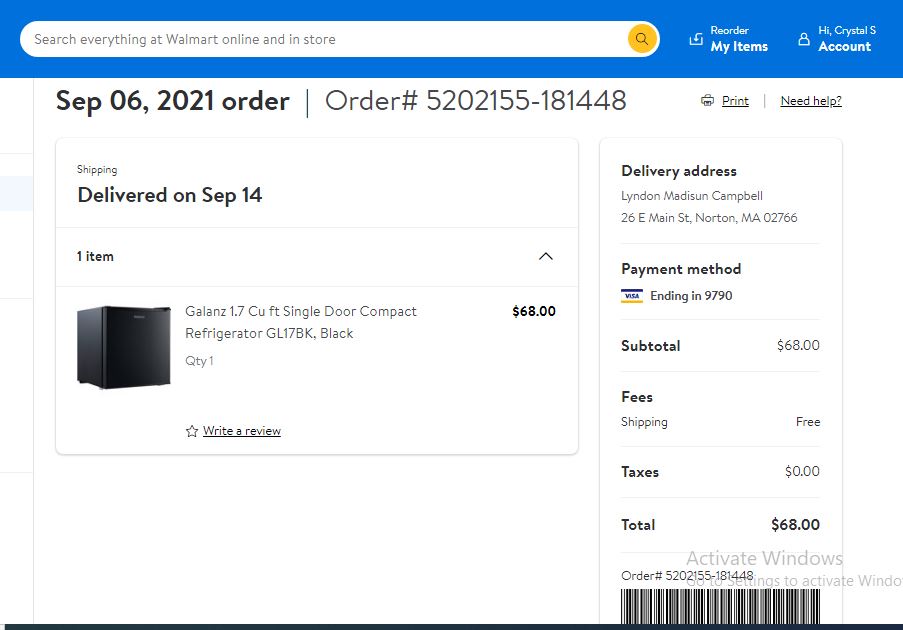Expand the 1 item row label
This screenshot has width=903, height=630.
pos(95,256)
